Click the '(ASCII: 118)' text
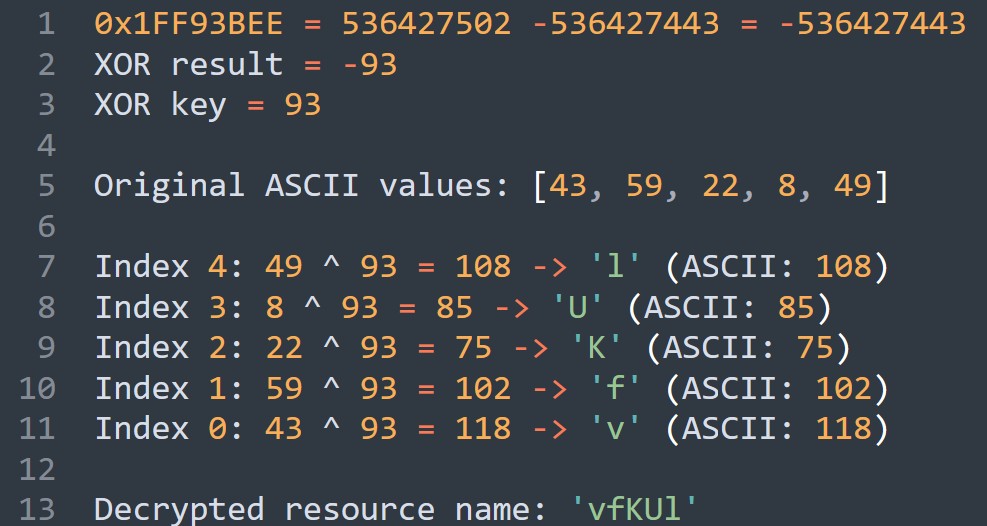Image resolution: width=987 pixels, height=526 pixels. [x=775, y=428]
